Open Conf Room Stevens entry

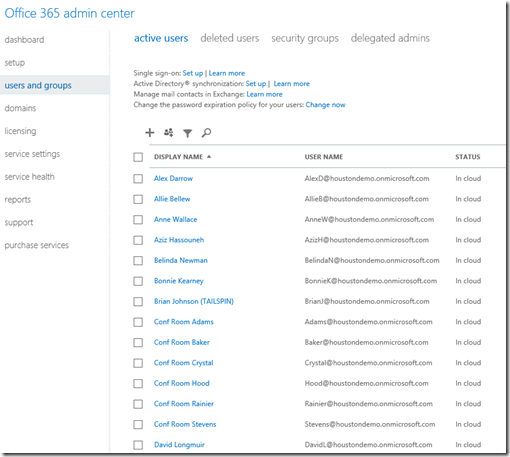coord(185,424)
